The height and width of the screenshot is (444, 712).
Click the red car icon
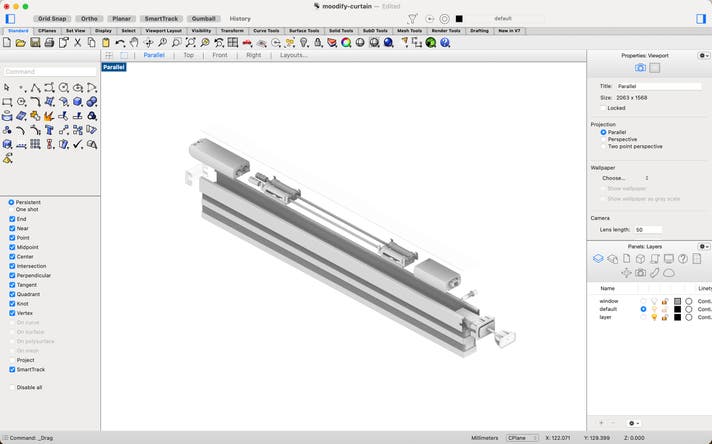[247, 43]
